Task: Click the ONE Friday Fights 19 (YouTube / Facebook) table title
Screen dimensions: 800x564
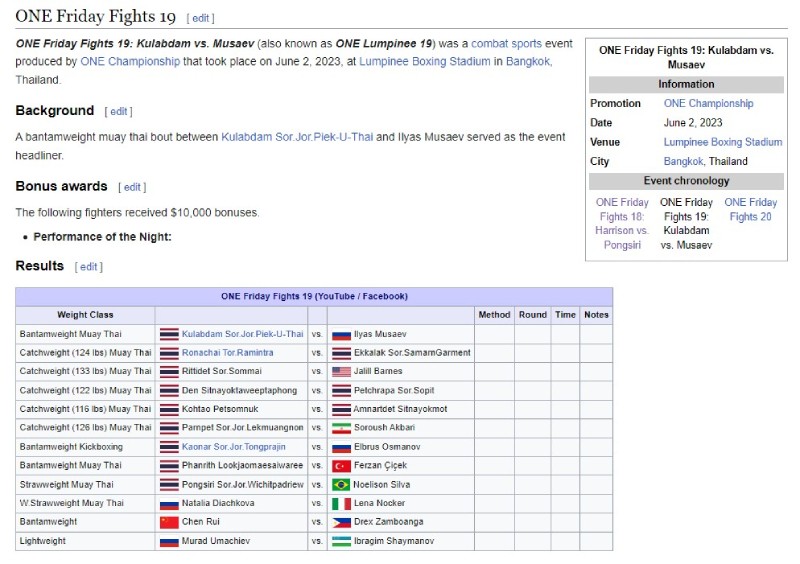Action: (314, 297)
